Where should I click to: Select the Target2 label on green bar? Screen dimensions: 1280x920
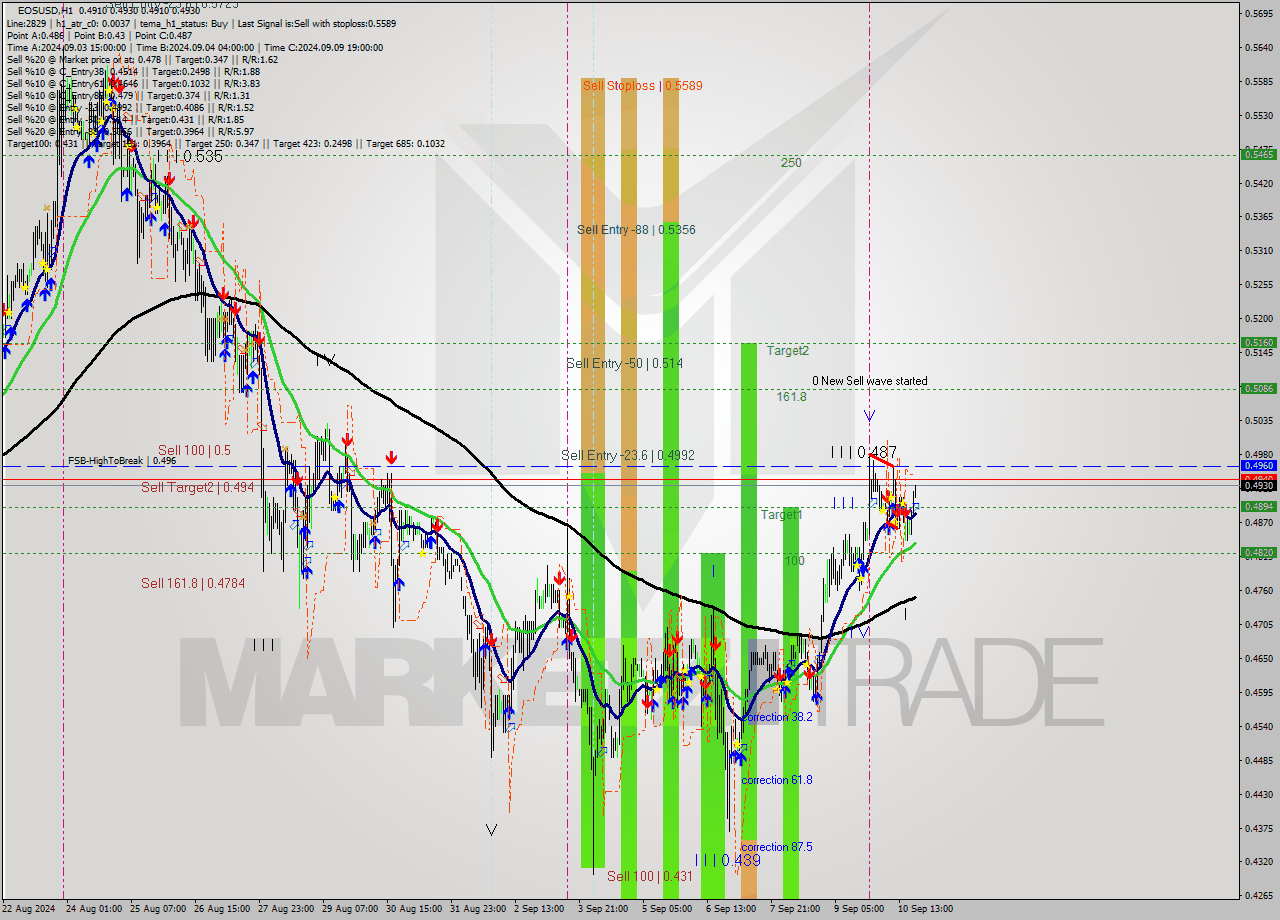click(788, 351)
